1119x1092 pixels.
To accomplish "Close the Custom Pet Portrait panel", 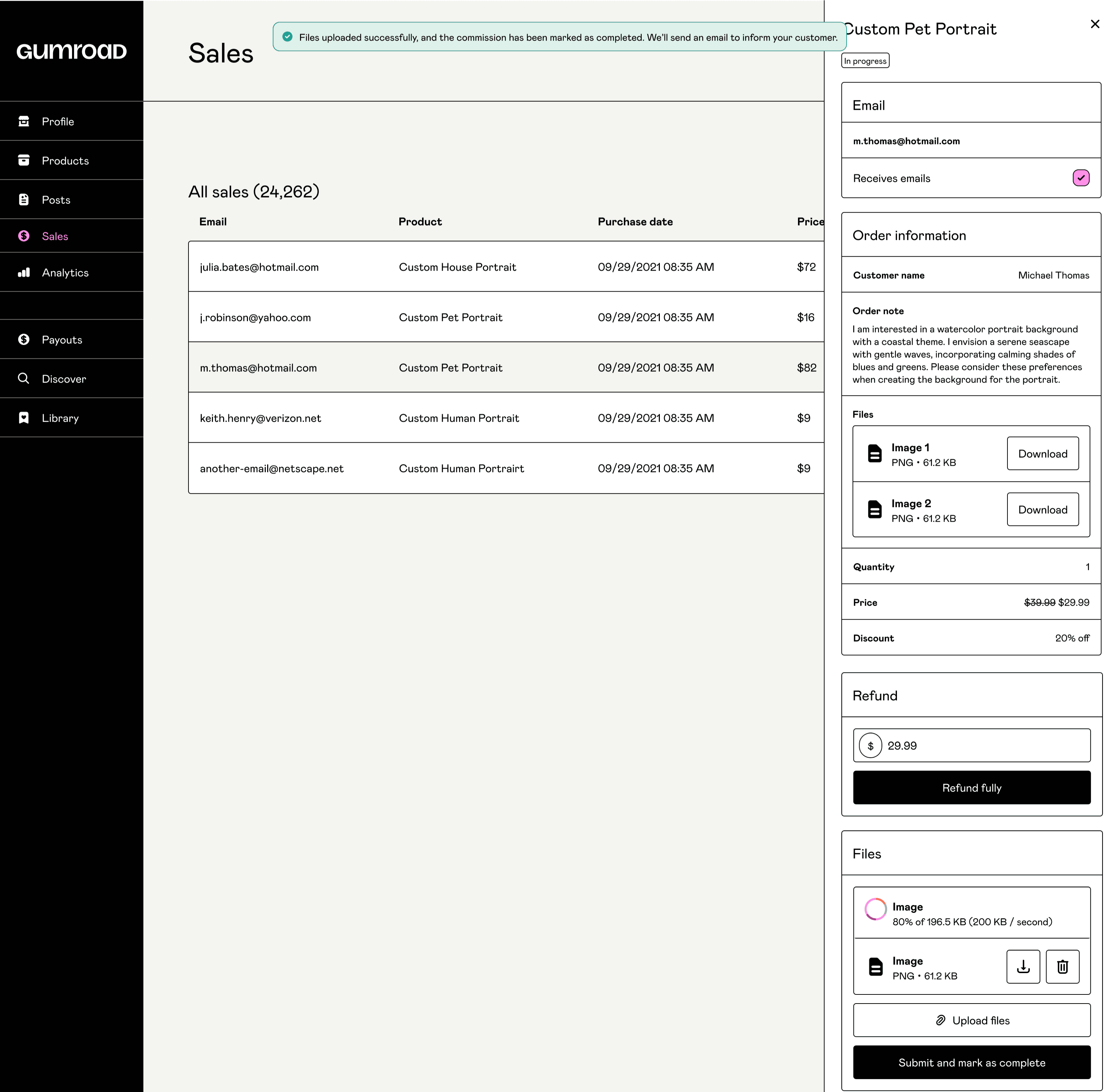I will 1094,24.
